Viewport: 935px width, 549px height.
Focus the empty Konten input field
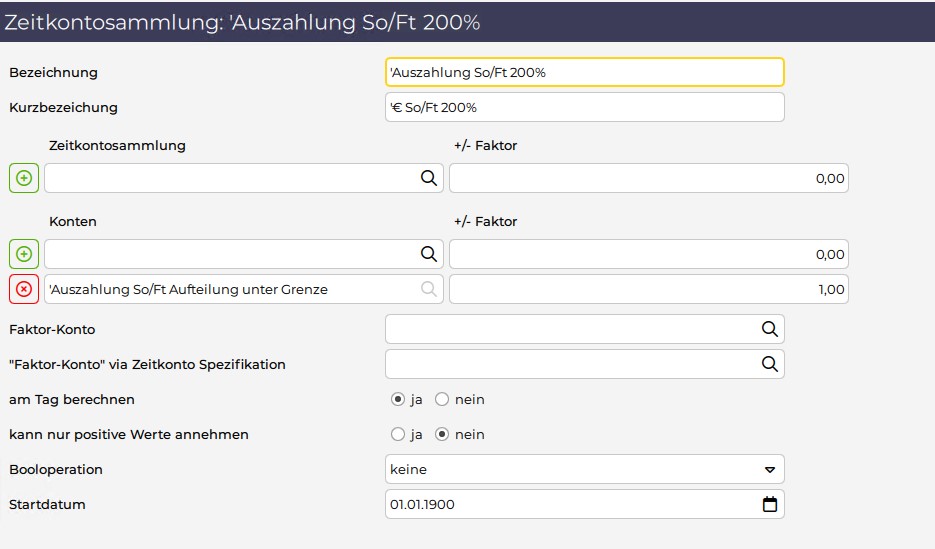(243, 254)
